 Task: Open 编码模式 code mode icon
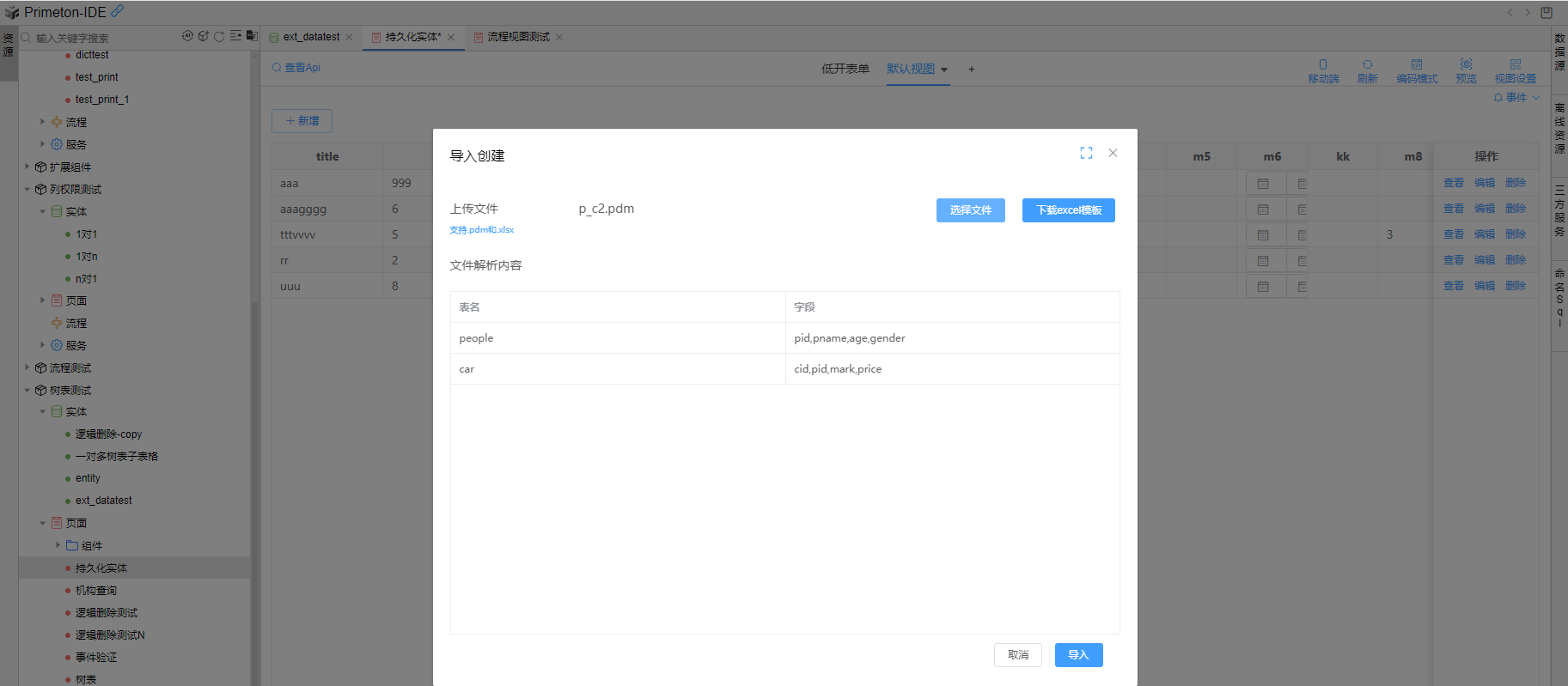coord(1416,65)
